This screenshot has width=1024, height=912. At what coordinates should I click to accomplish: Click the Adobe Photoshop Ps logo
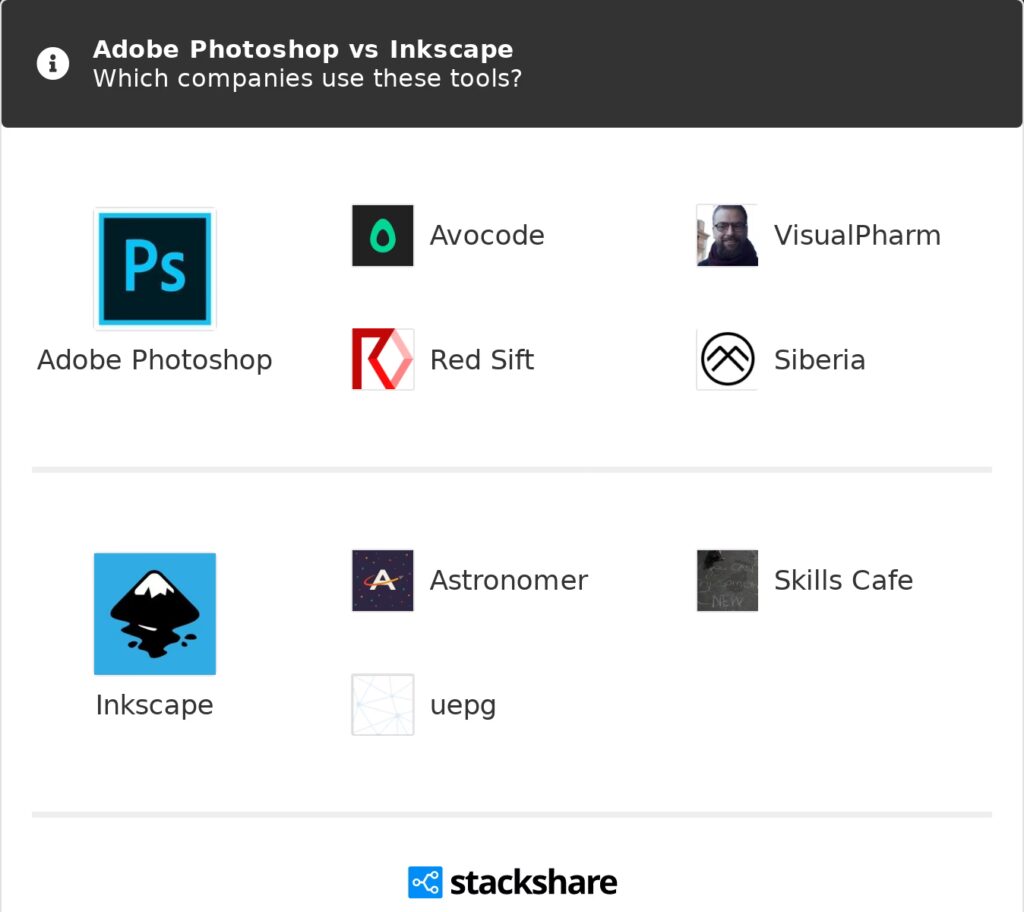tap(155, 269)
